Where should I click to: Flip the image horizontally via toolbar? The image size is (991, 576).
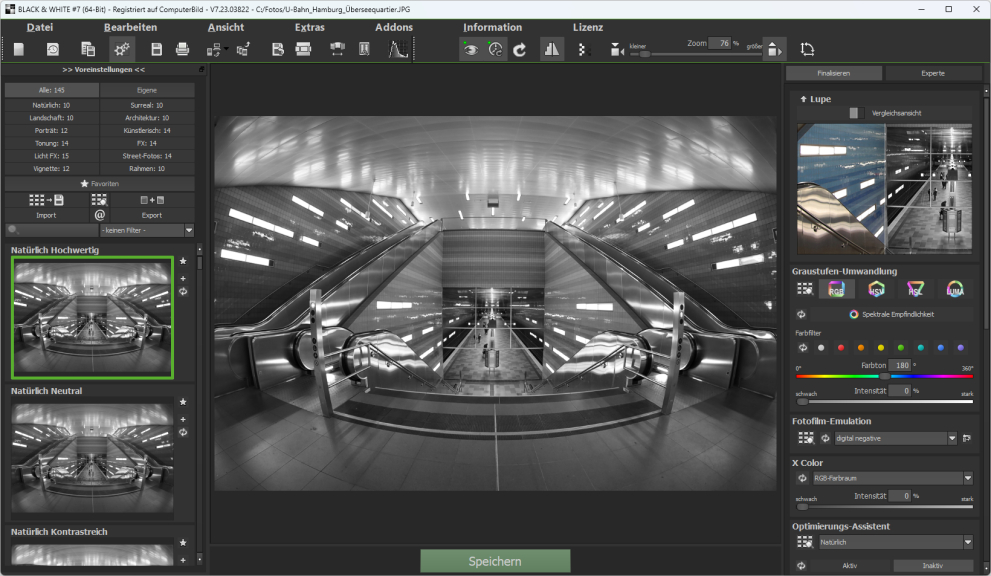[x=552, y=48]
